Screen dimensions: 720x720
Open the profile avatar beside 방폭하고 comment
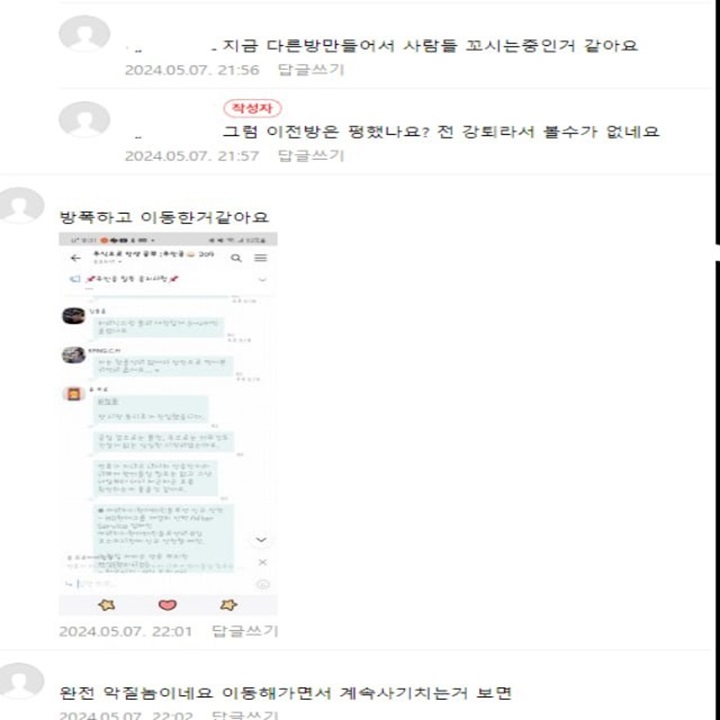pos(21,205)
